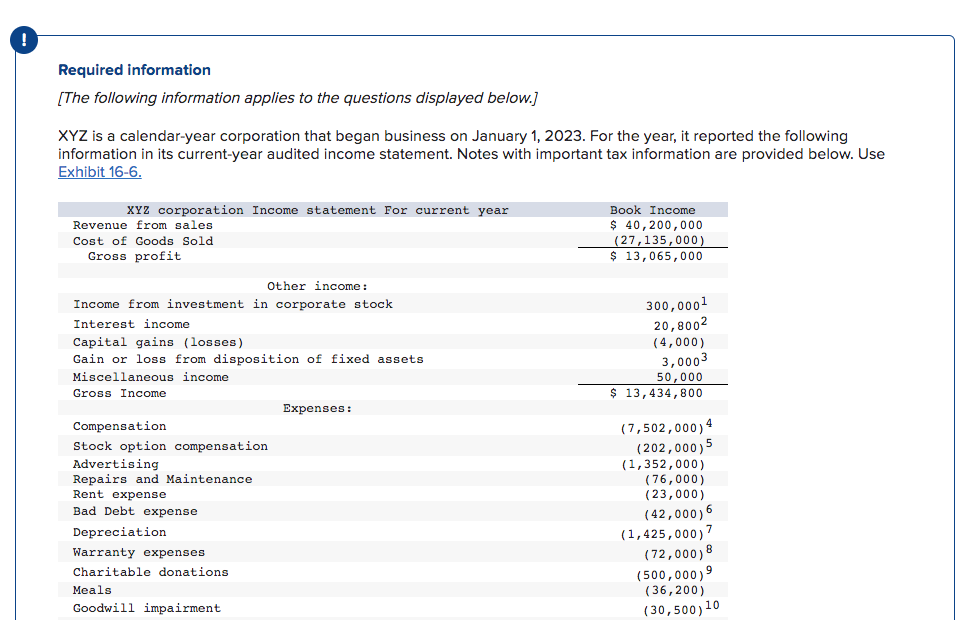Select 'Income from investment in corporate stock'
Screen dimensions: 971x620
(x=233, y=304)
